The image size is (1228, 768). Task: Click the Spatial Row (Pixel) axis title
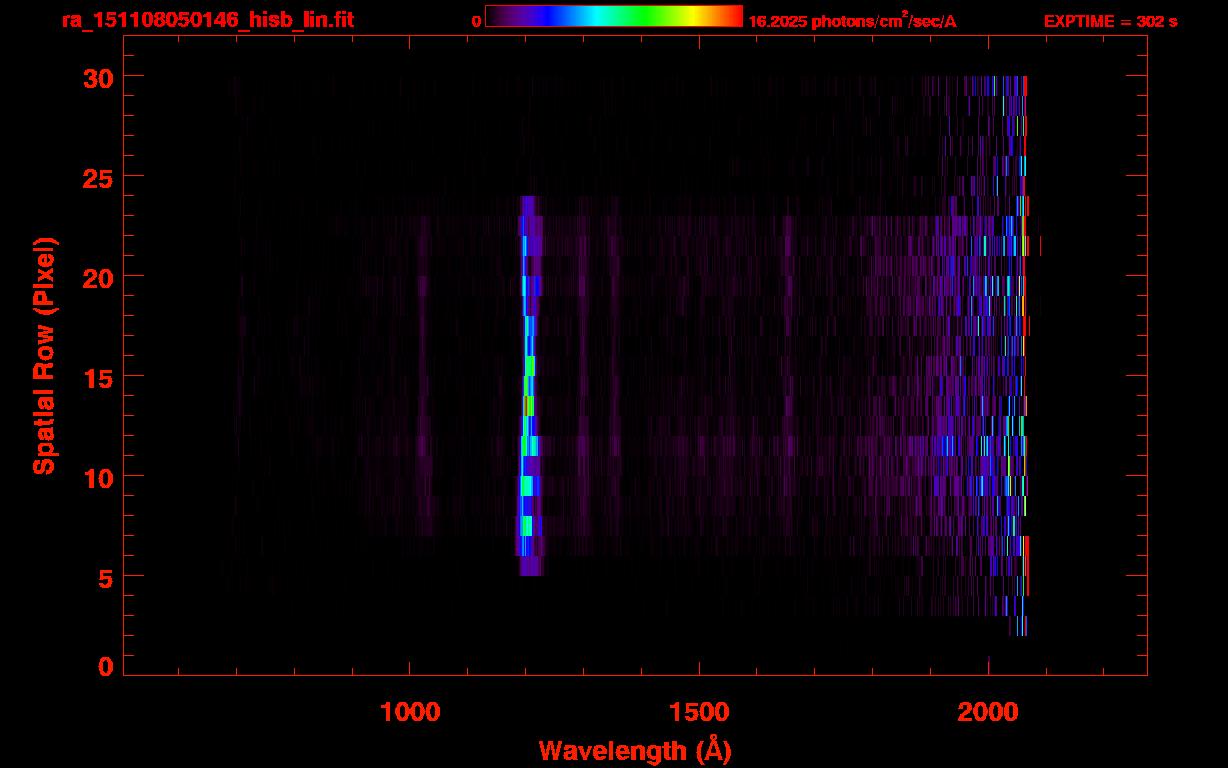[x=44, y=355]
